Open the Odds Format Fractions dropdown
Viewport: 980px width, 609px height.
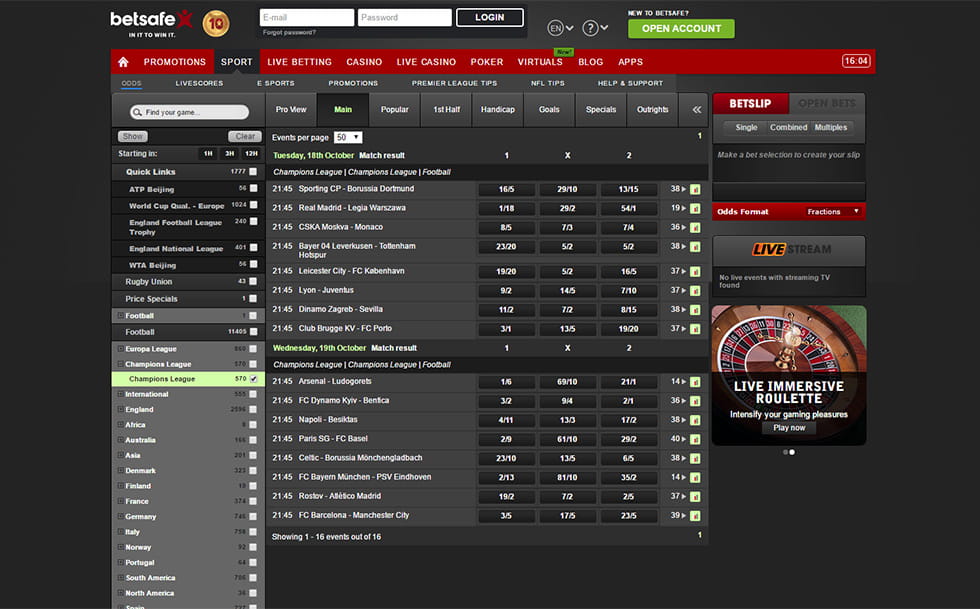(x=833, y=212)
